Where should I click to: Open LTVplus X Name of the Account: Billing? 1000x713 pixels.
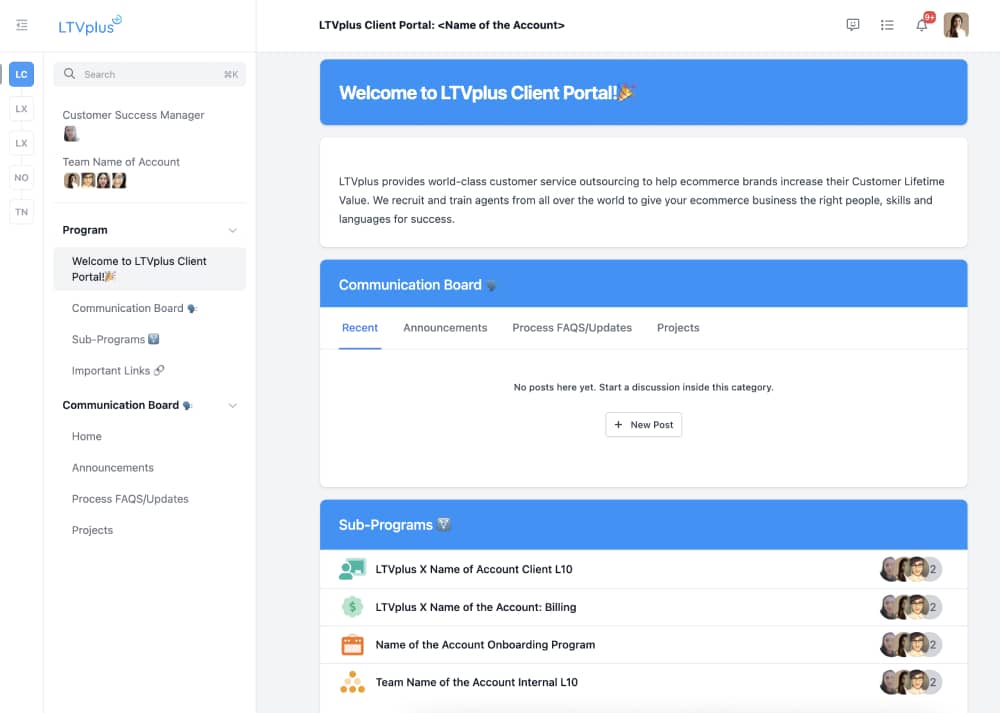[643, 607]
